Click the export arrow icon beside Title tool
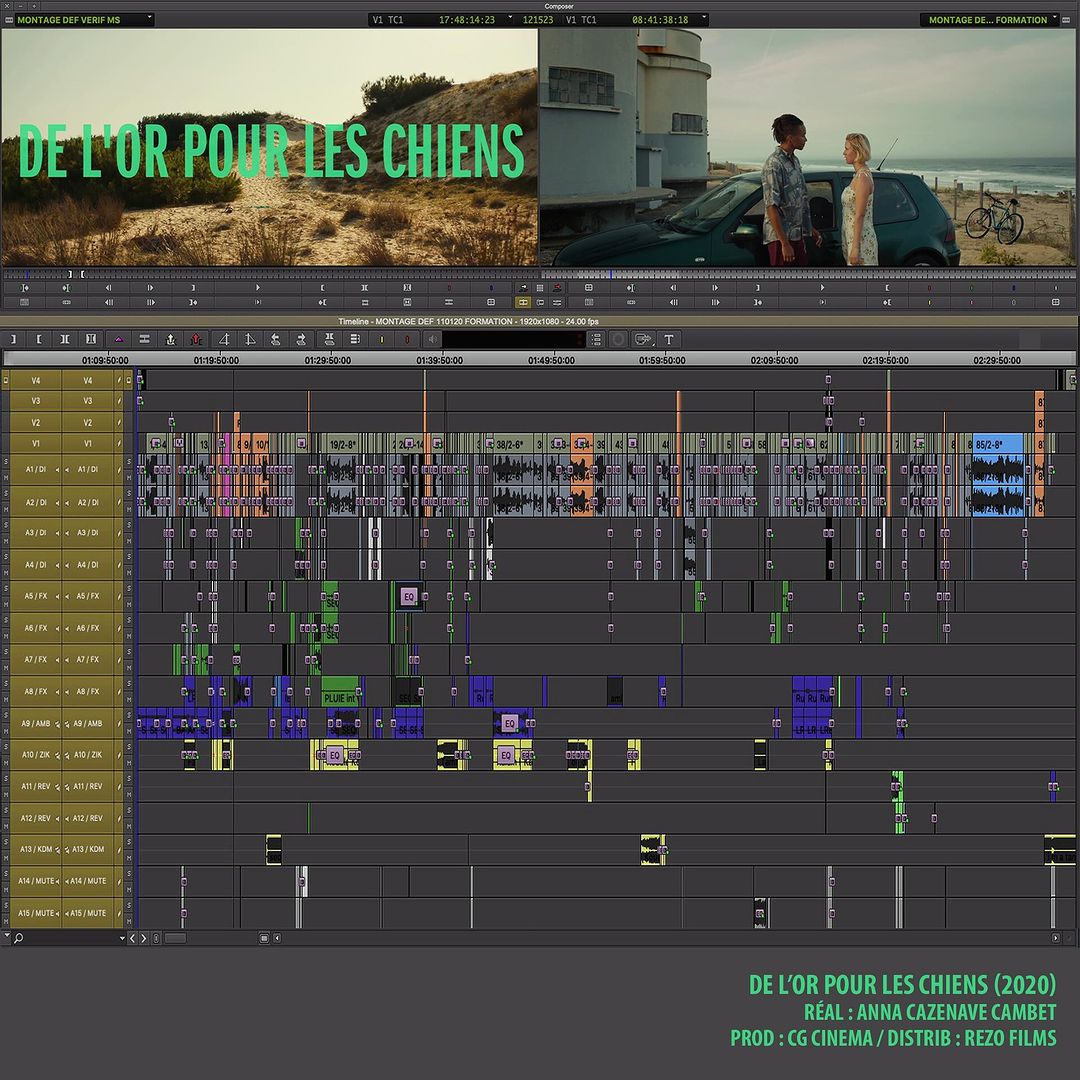The height and width of the screenshot is (1080, 1080). coord(643,339)
